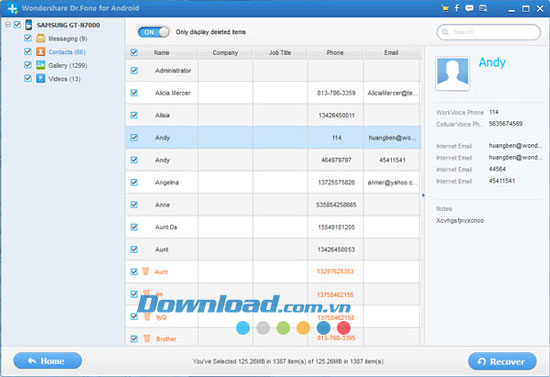The width and height of the screenshot is (550, 377).
Task: Click Internet Email value 44564
Action: click(x=497, y=169)
